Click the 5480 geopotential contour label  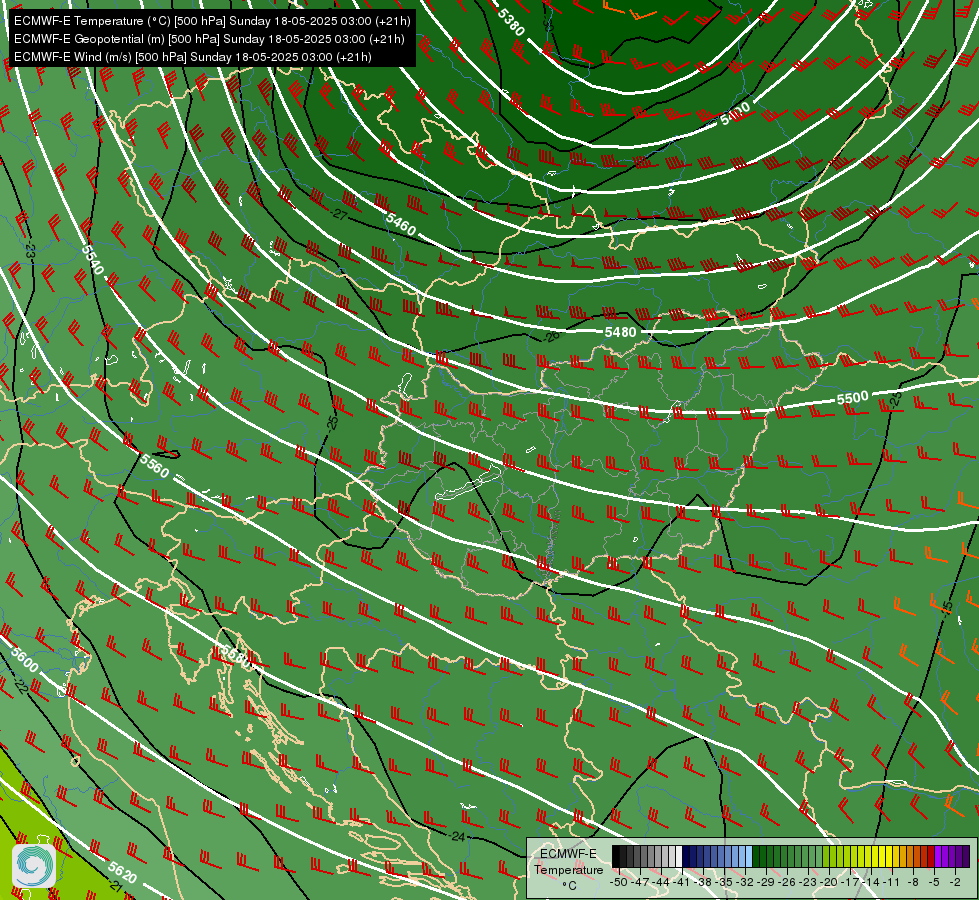620,332
